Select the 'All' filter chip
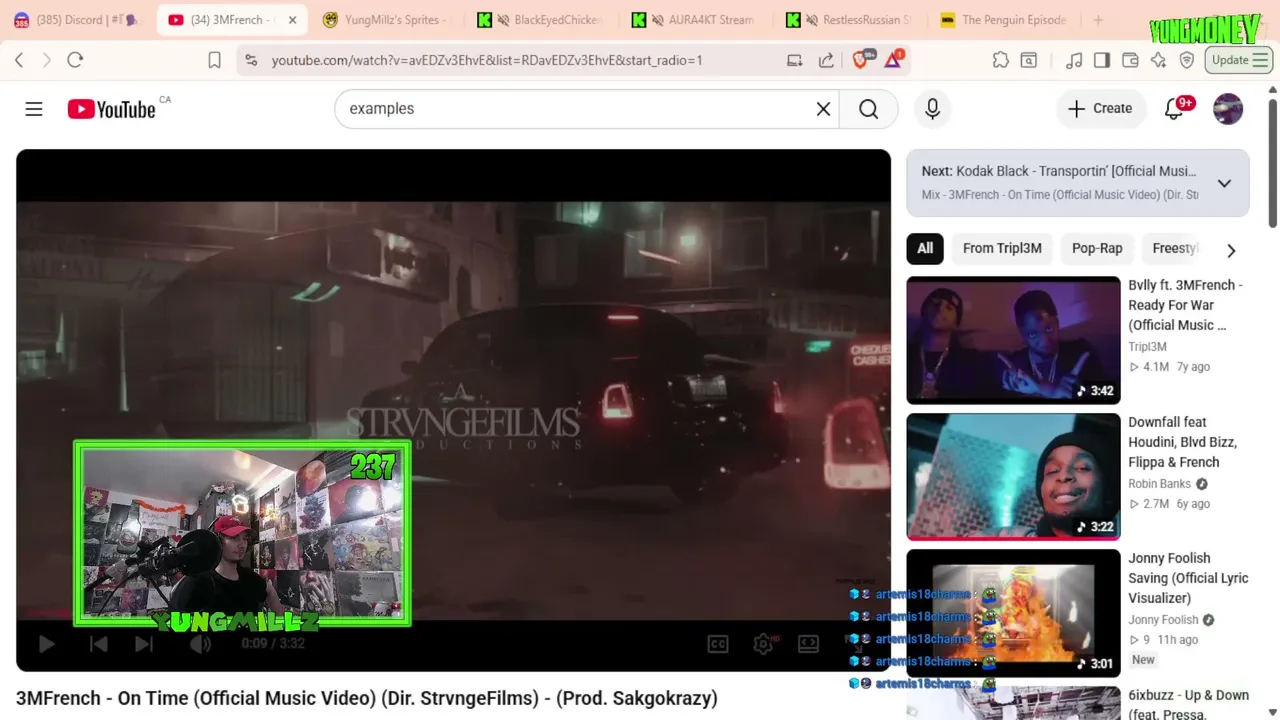The image size is (1280, 720). pos(925,248)
